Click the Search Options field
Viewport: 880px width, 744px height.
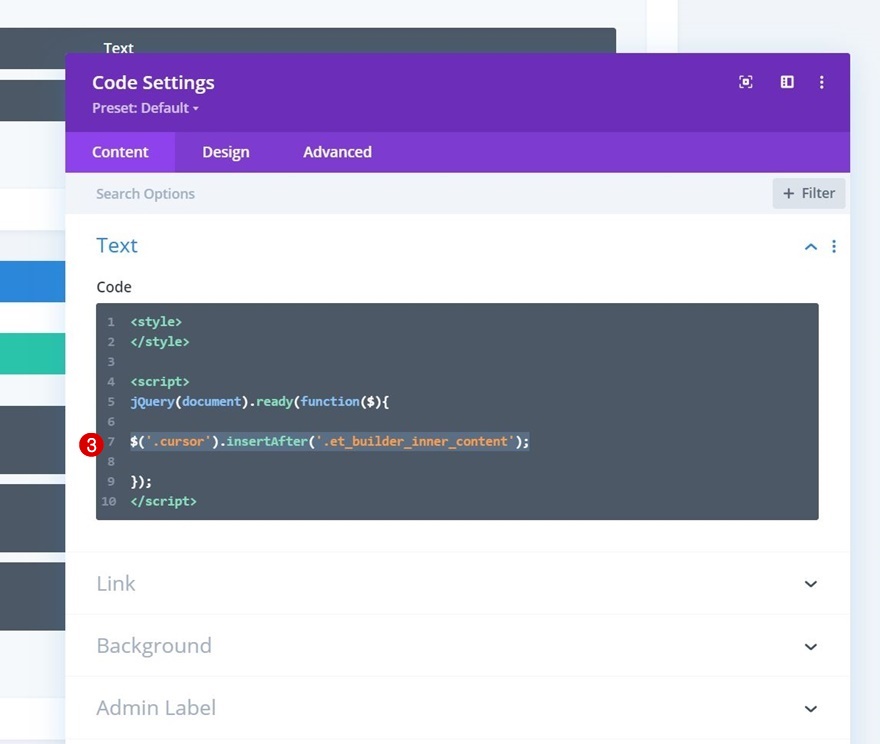click(x=400, y=193)
